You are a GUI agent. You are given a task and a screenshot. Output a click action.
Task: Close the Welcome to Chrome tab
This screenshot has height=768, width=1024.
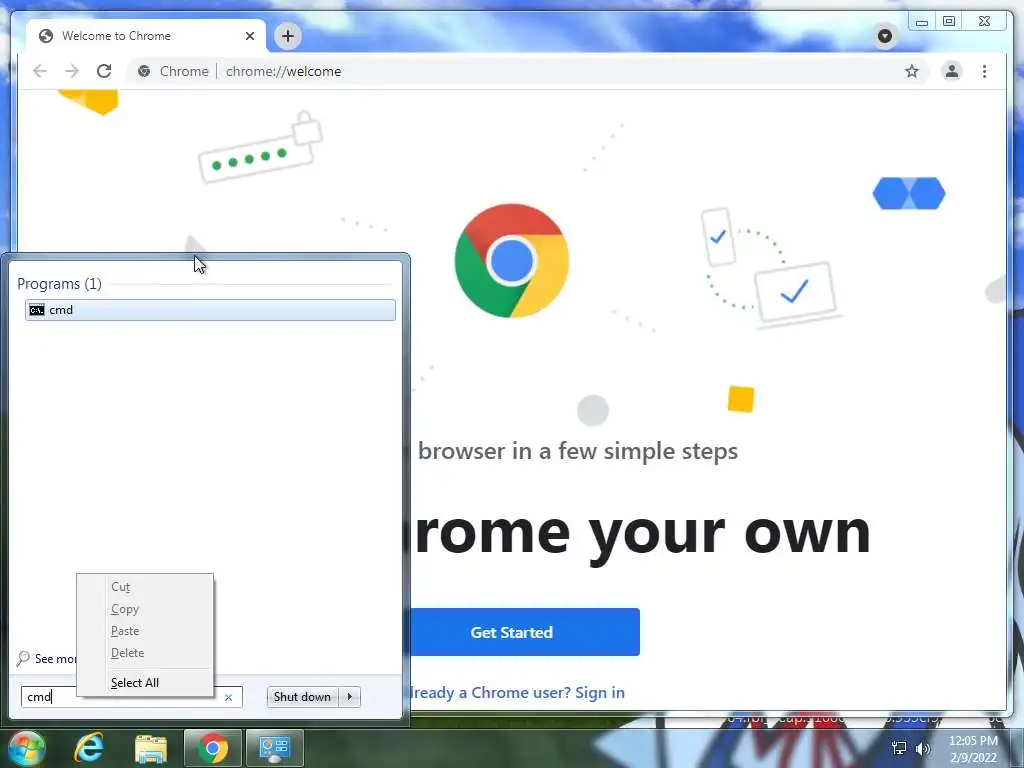pyautogui.click(x=249, y=36)
